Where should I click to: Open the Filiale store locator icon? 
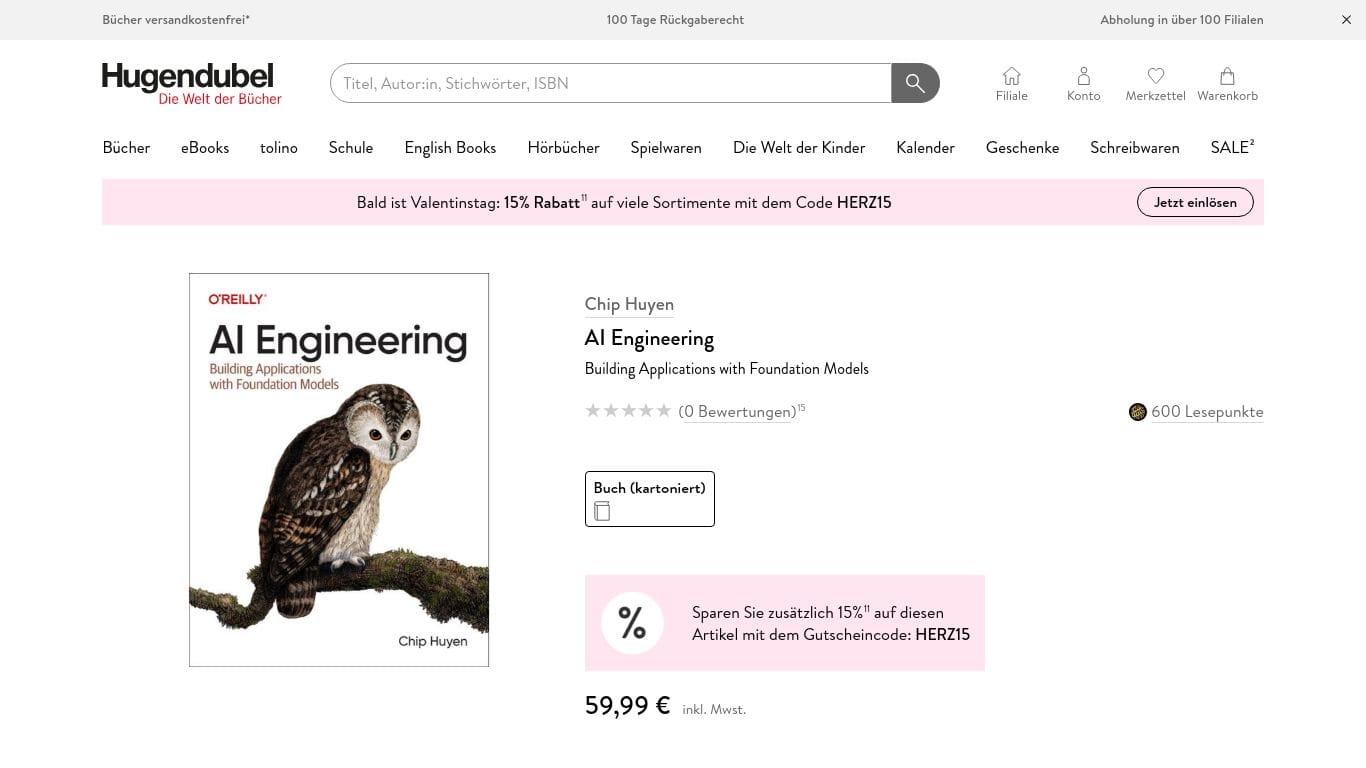click(1011, 75)
